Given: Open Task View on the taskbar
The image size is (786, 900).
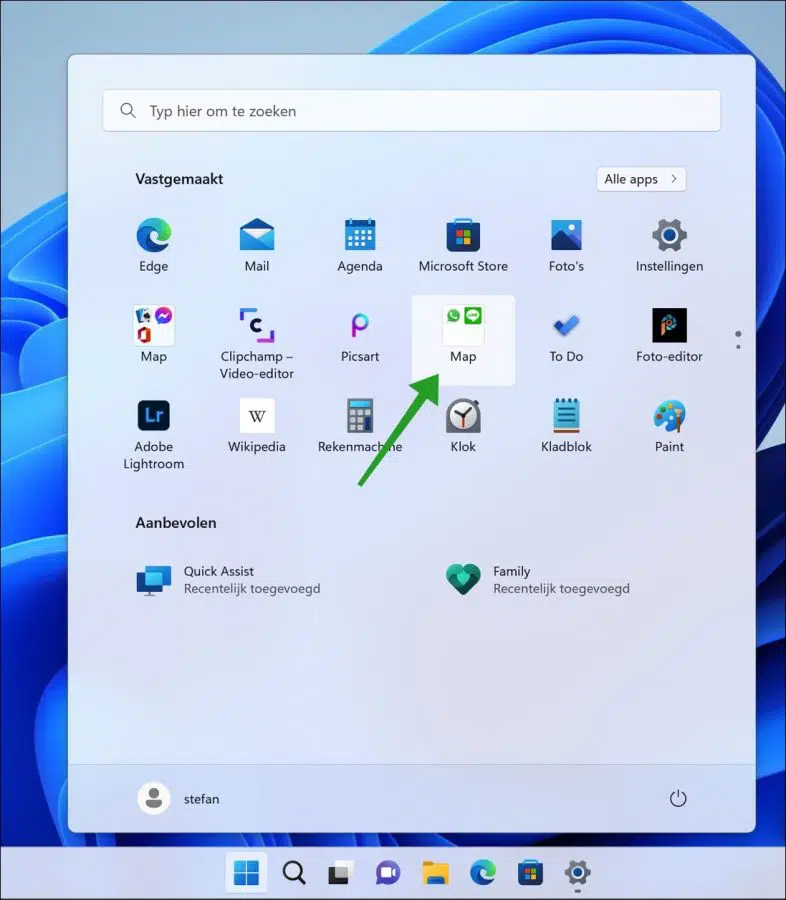Looking at the screenshot, I should tap(340, 873).
